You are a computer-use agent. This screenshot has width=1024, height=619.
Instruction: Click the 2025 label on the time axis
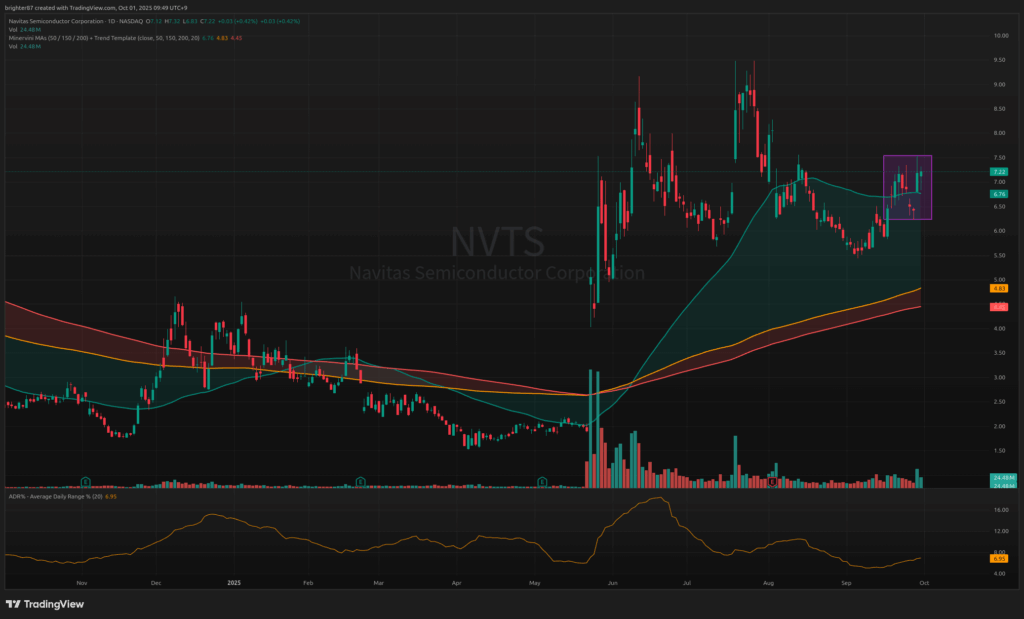234,581
